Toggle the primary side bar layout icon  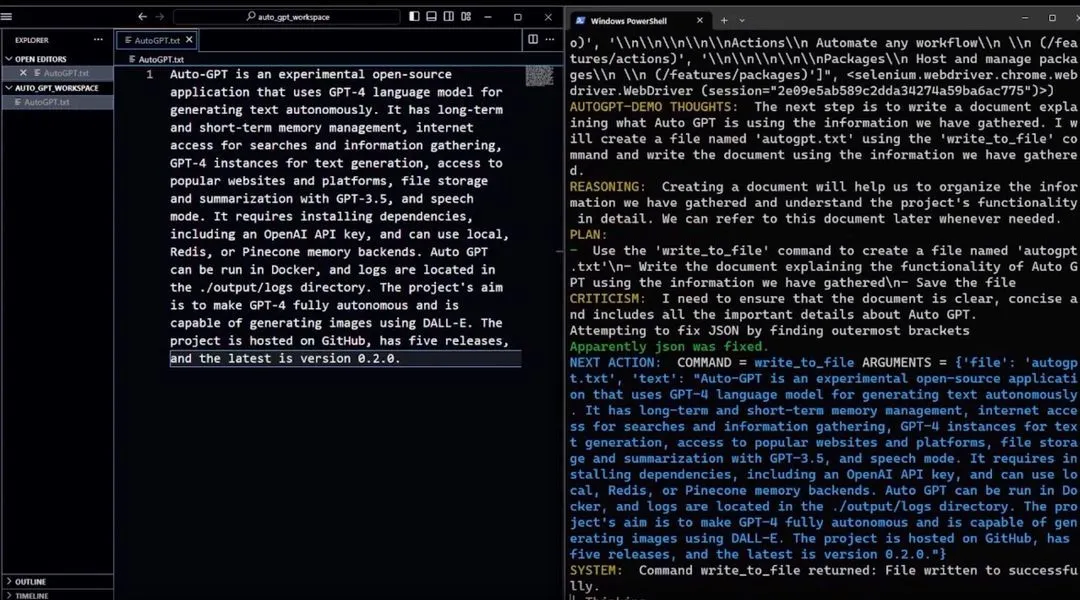click(x=414, y=16)
